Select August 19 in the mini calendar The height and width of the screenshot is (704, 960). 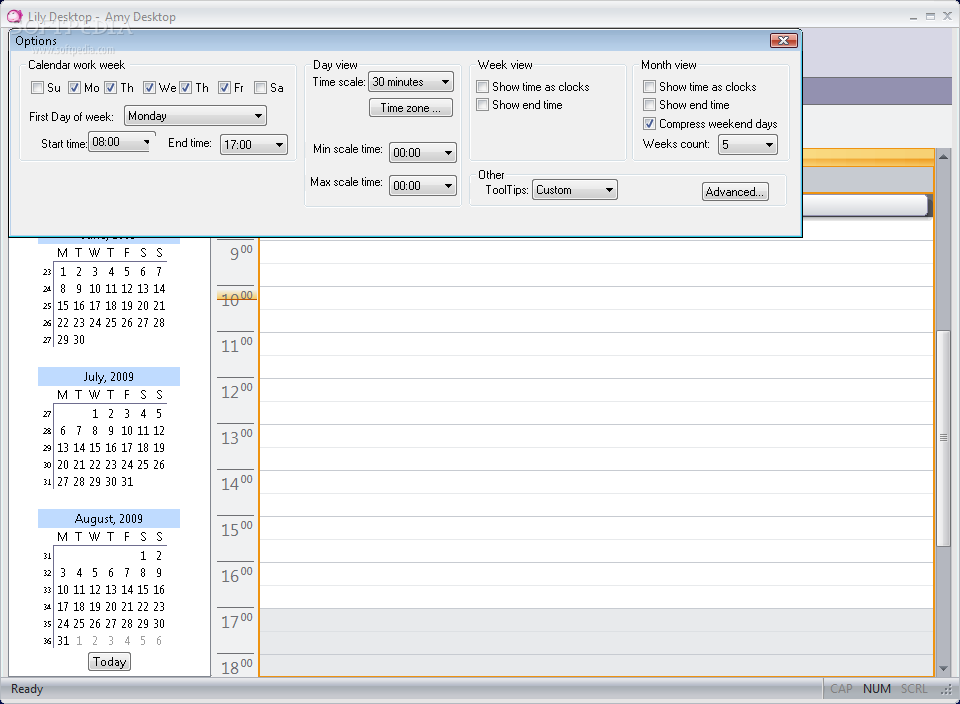(95, 607)
